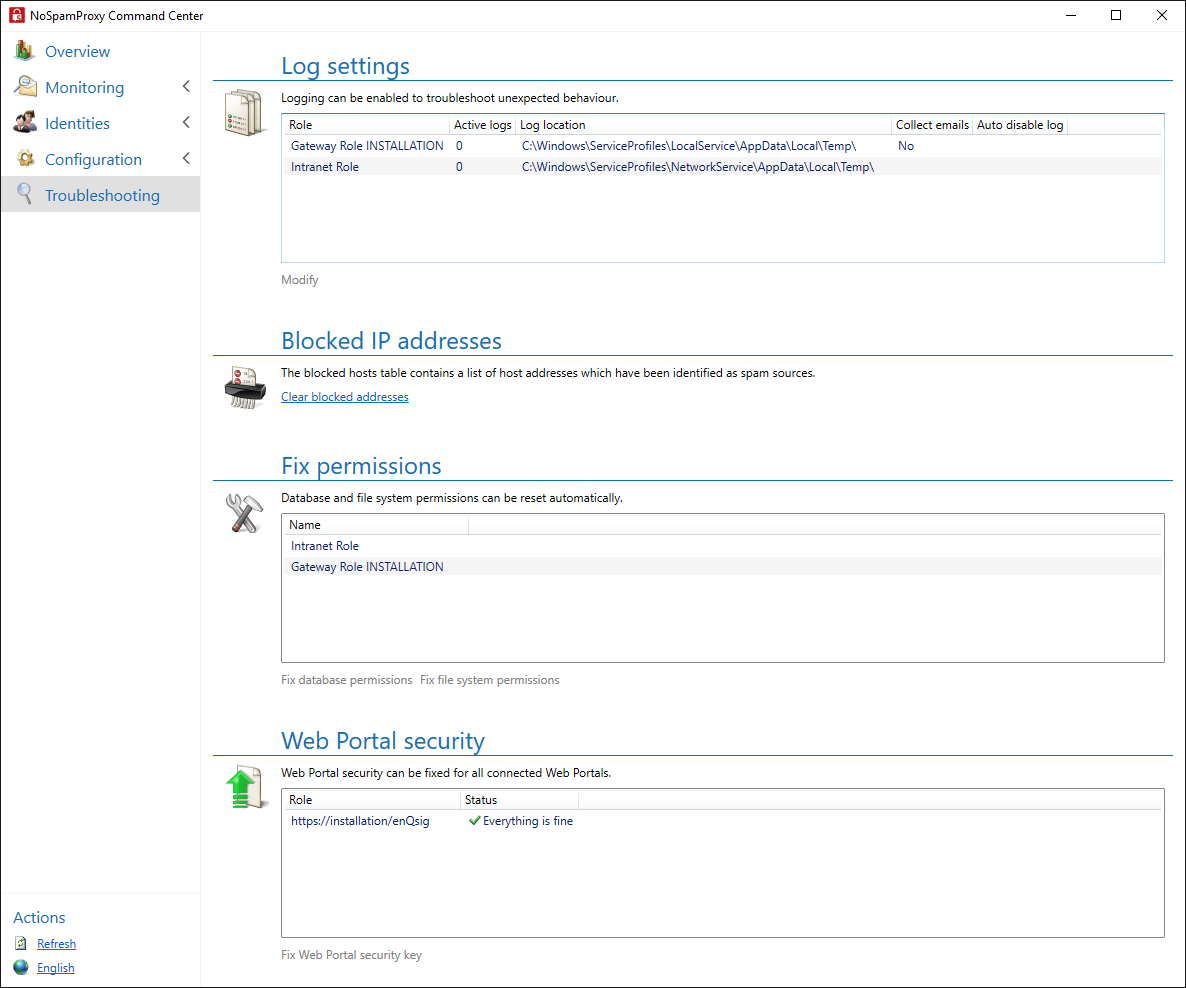Click the Role column header in Log settings
Viewport: 1186px width, 988px height.
[366, 125]
